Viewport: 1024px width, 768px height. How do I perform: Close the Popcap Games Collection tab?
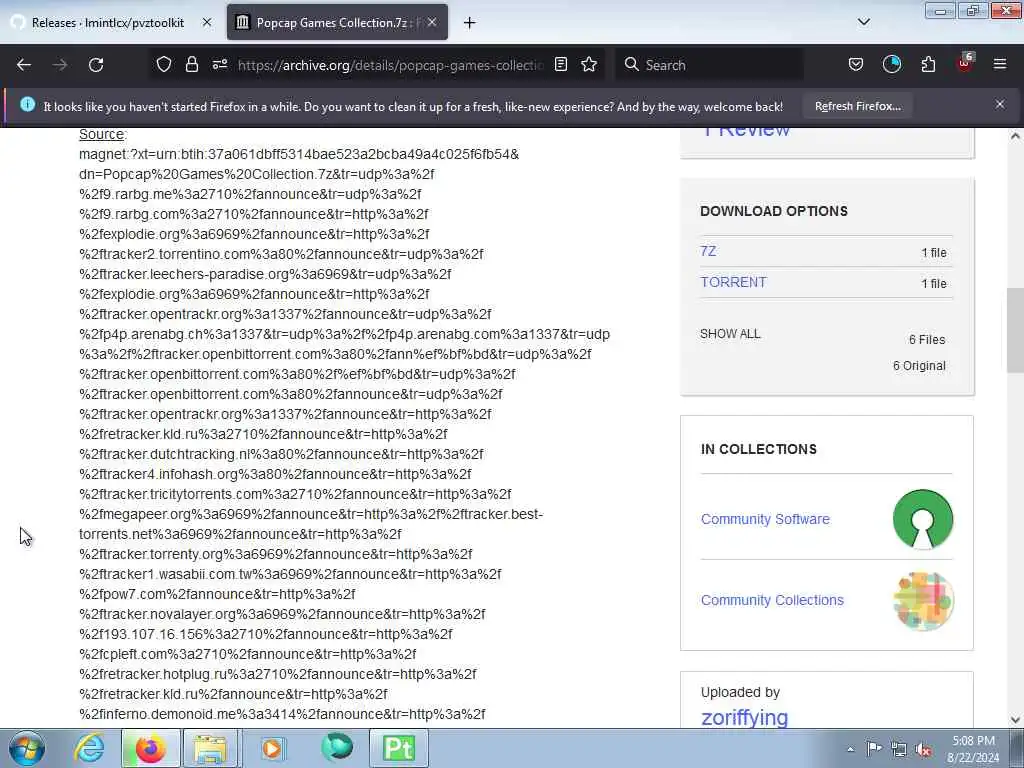432,22
